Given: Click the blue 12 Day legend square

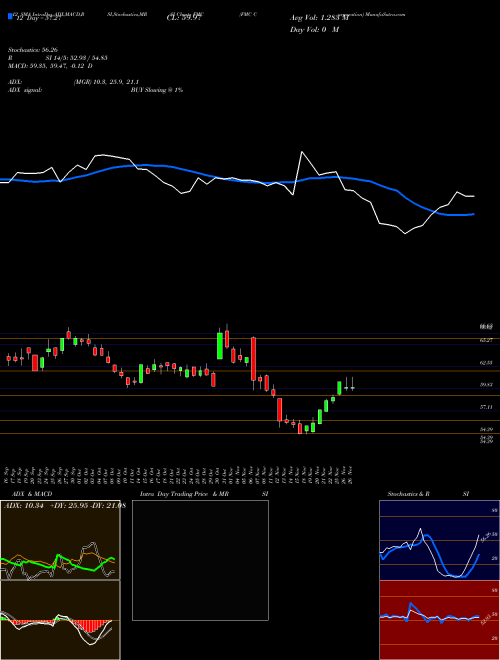Looking at the screenshot, I should tap(10, 17).
